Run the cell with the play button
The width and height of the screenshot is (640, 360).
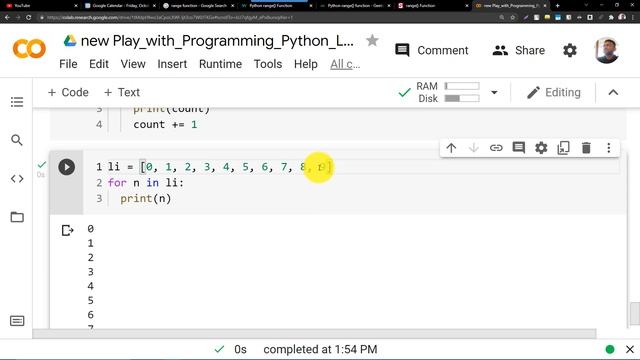click(x=67, y=167)
